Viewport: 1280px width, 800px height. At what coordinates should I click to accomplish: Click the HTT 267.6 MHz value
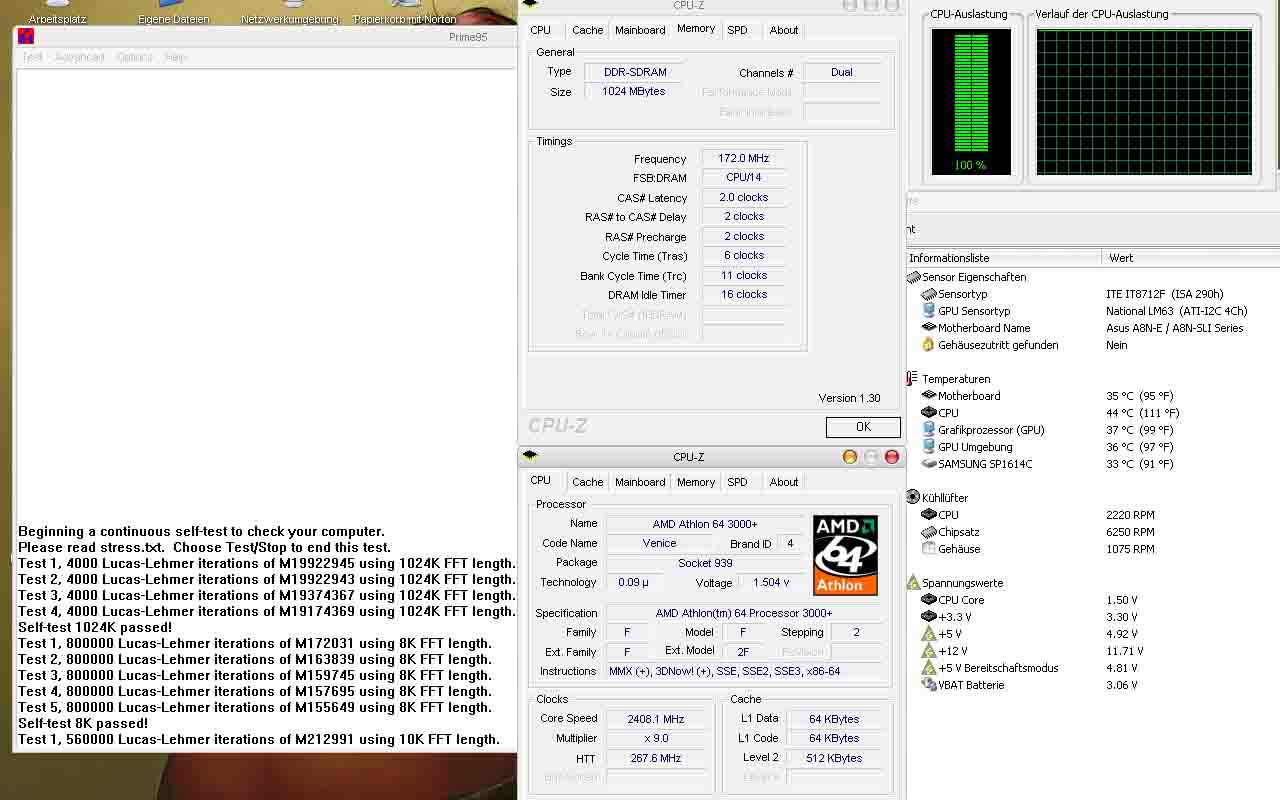point(655,758)
